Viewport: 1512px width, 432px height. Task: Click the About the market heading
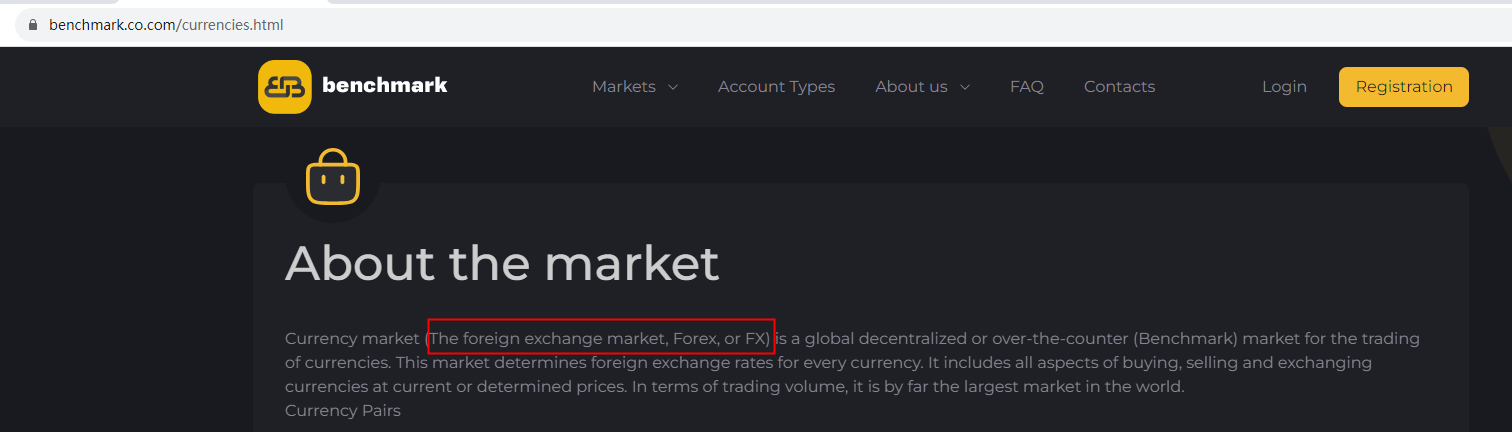click(x=502, y=264)
